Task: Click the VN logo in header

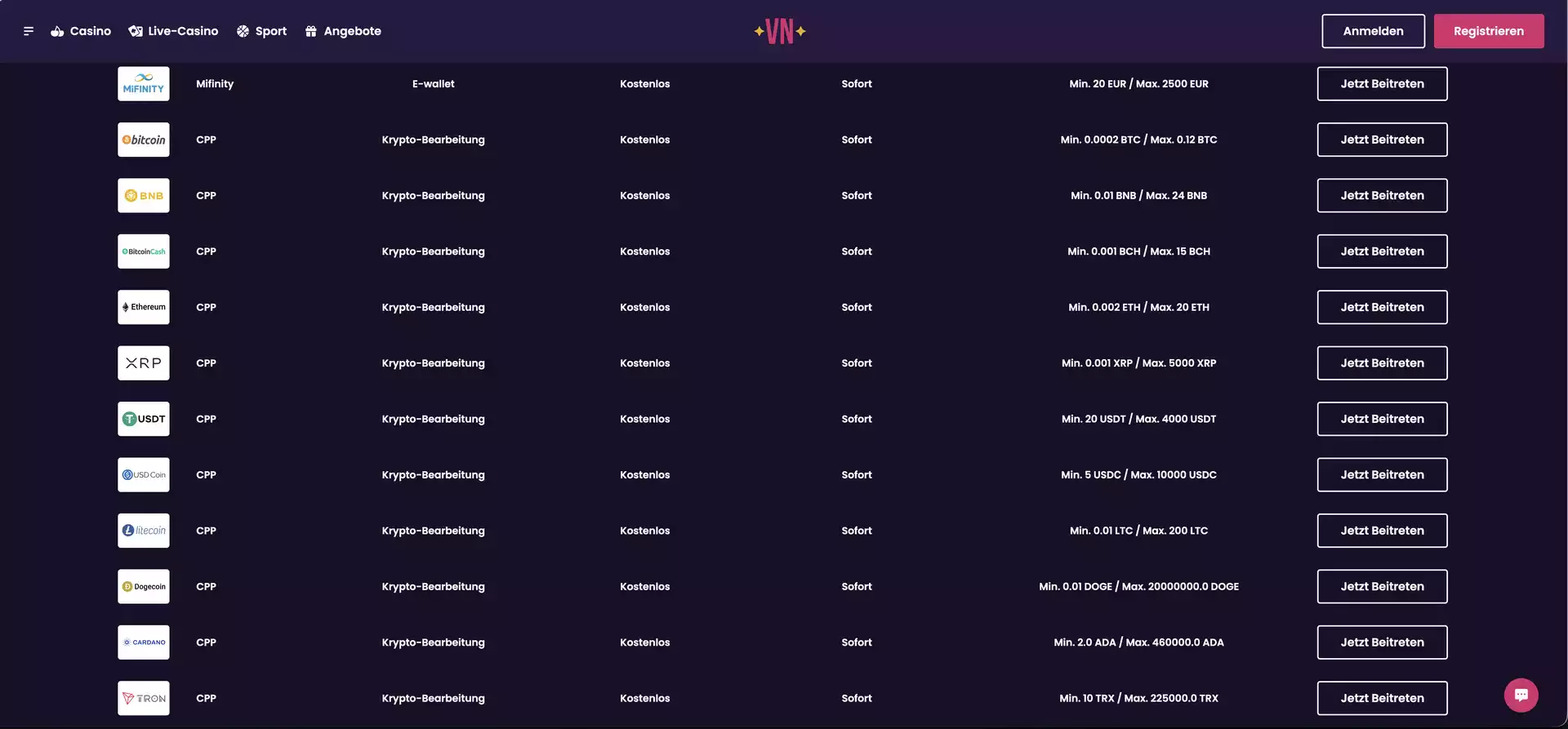Action: 780,31
